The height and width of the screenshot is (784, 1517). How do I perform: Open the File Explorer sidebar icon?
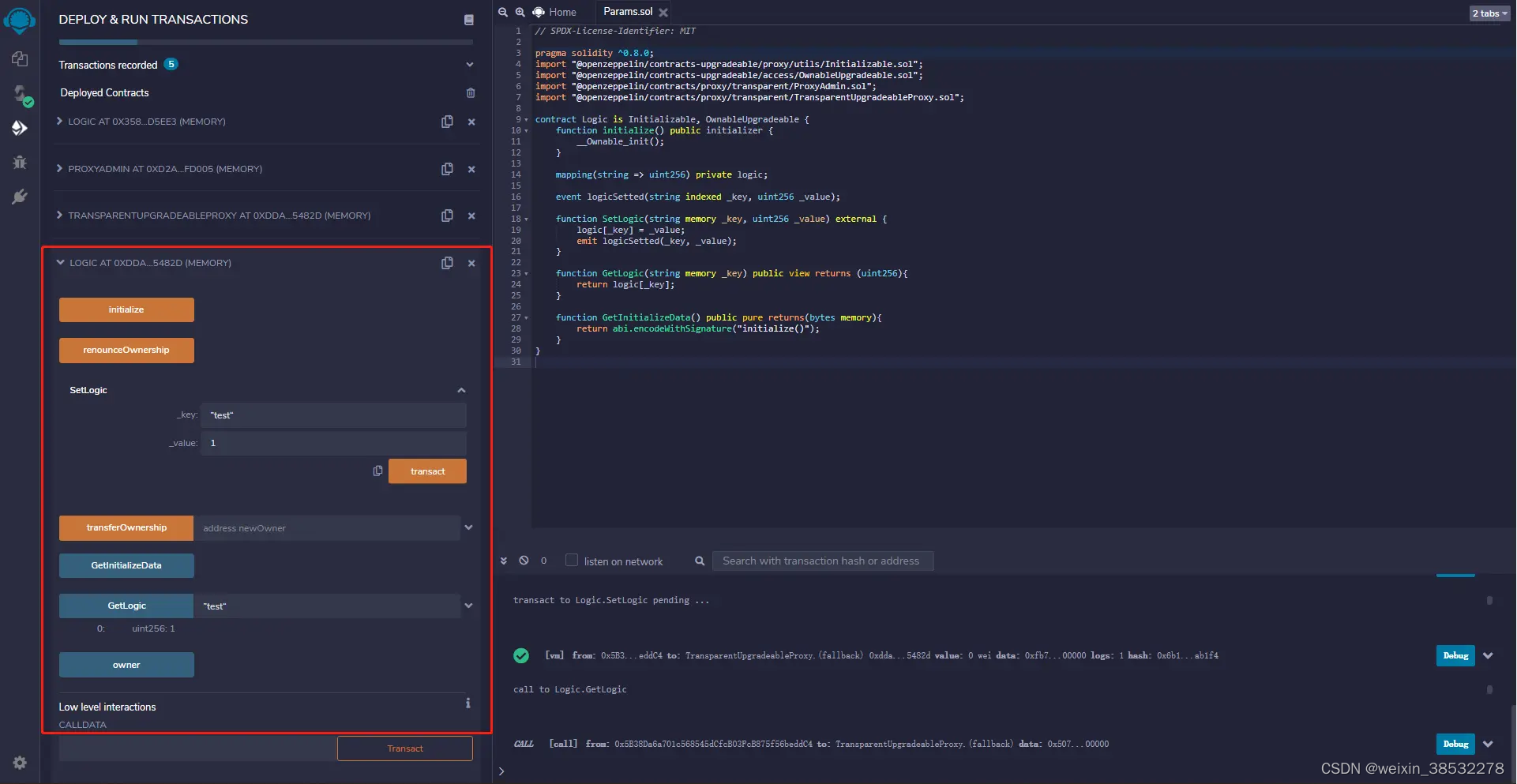pyautogui.click(x=20, y=59)
